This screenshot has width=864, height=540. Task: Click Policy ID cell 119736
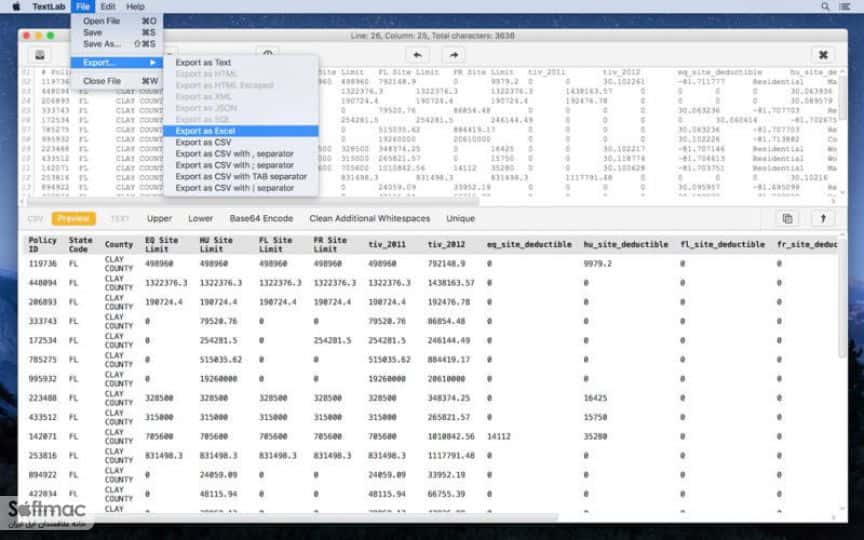pyautogui.click(x=42, y=264)
